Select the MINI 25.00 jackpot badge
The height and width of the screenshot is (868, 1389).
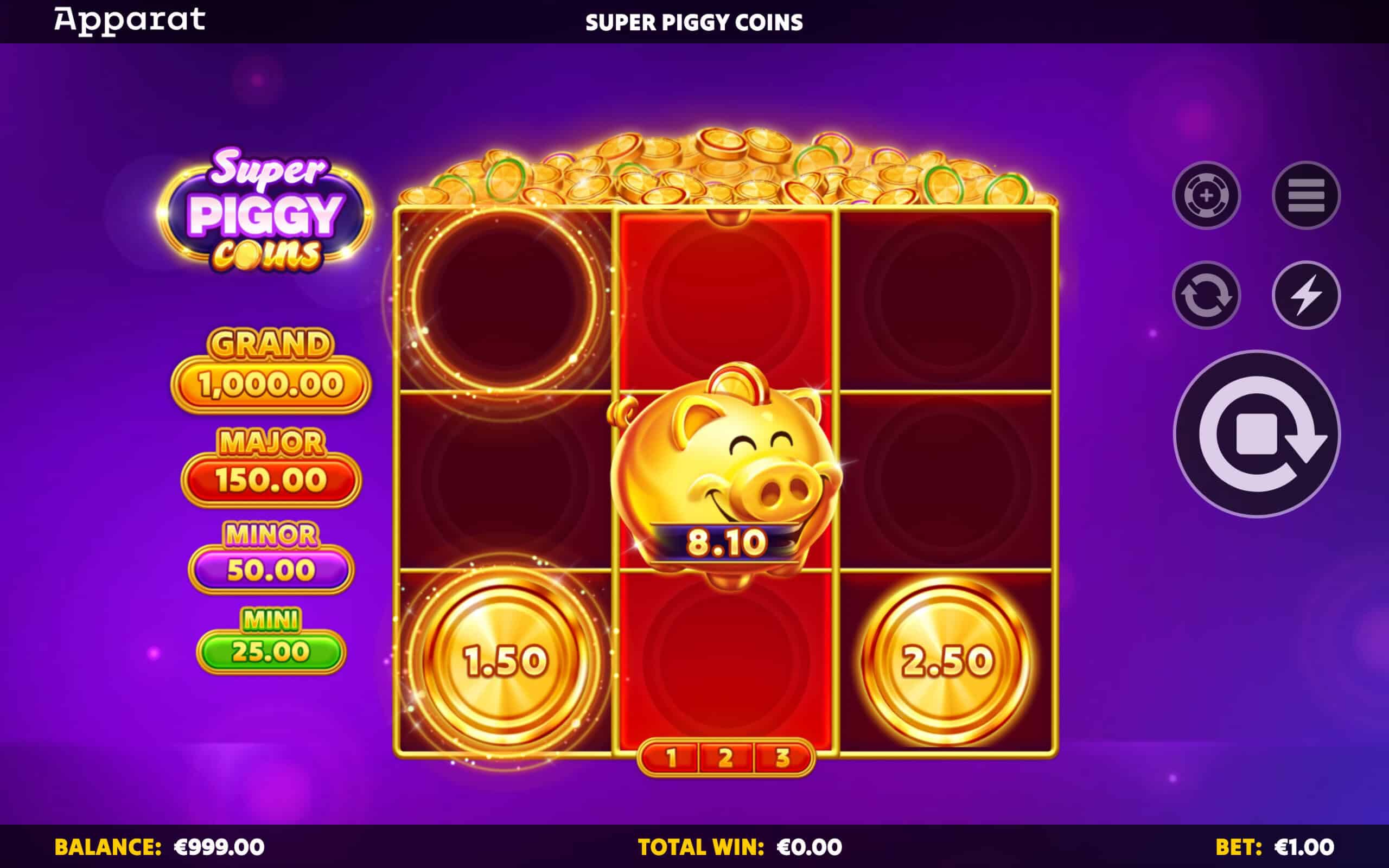point(271,640)
